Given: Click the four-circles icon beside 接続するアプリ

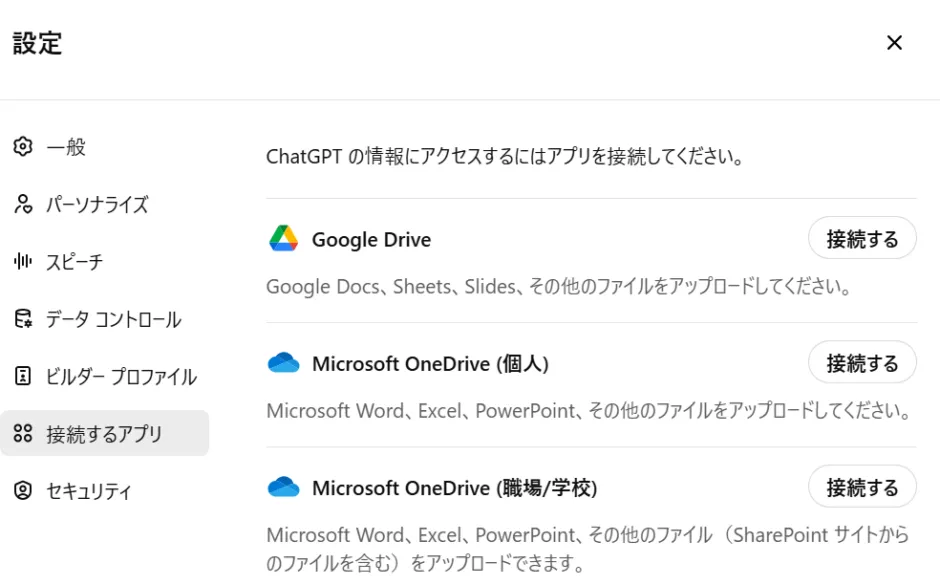Looking at the screenshot, I should tap(23, 433).
